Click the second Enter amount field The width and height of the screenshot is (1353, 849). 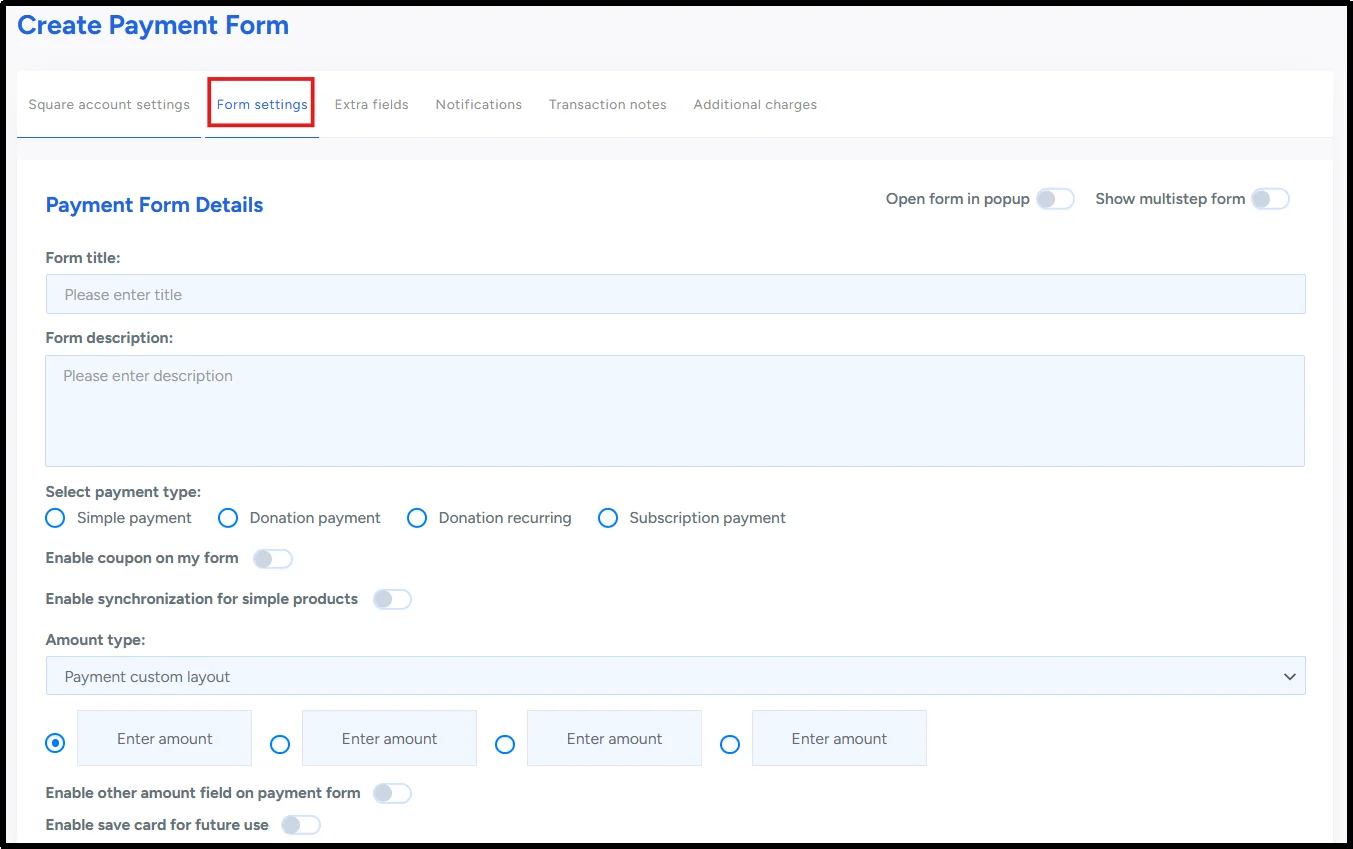[x=389, y=738]
